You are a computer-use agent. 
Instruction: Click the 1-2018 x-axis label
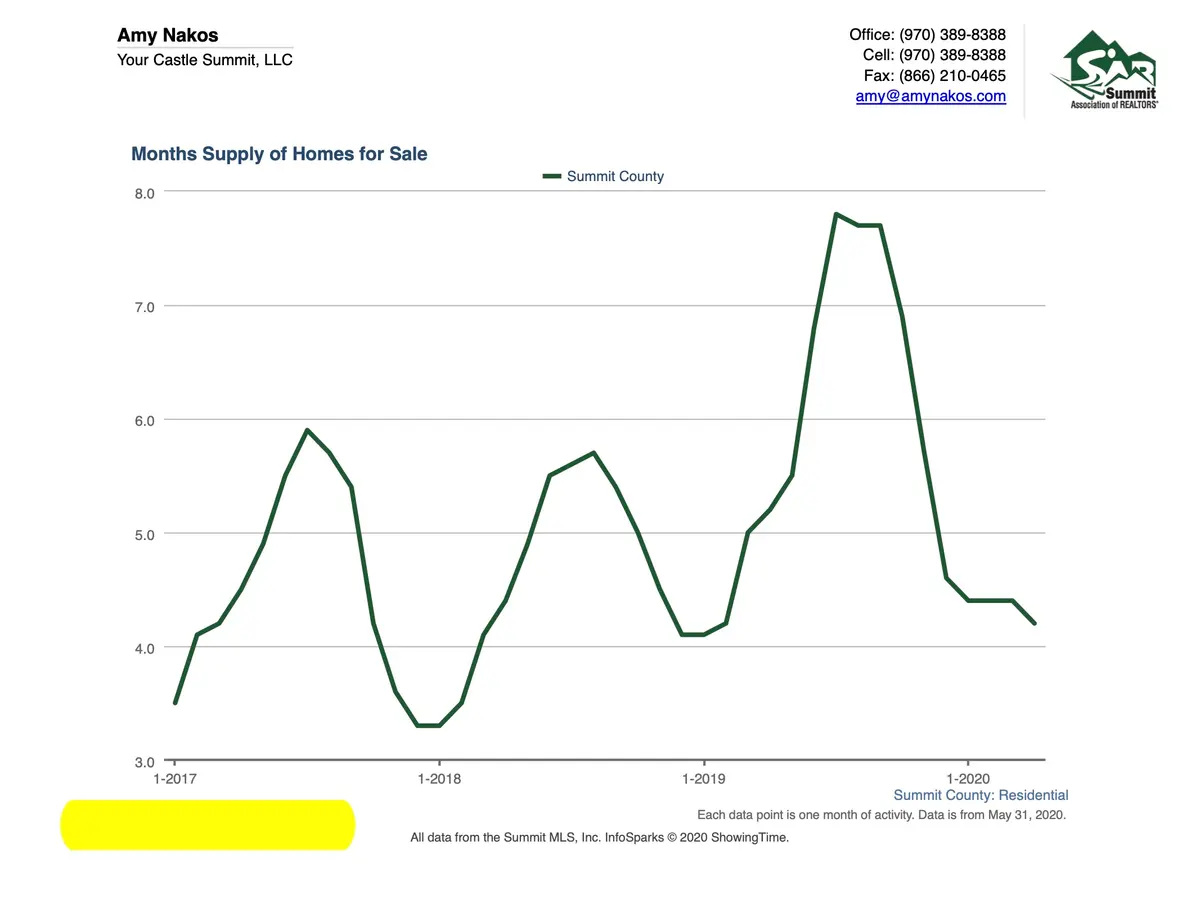pos(439,779)
